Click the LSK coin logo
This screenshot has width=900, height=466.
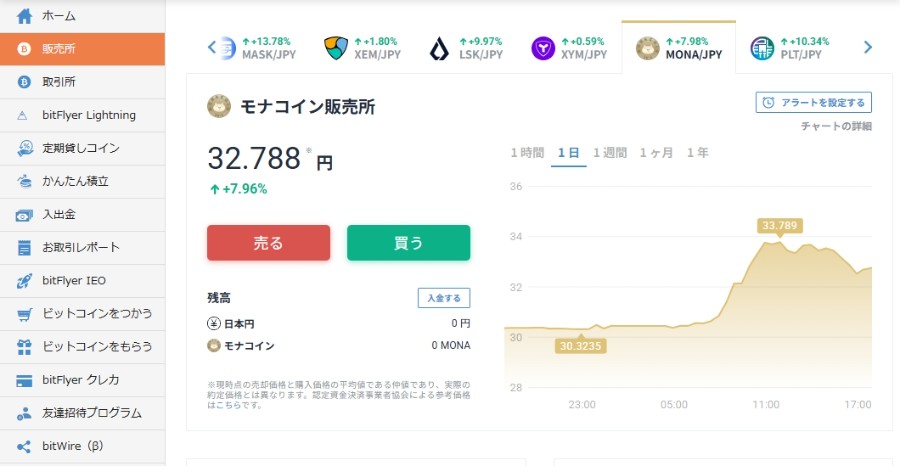[439, 48]
